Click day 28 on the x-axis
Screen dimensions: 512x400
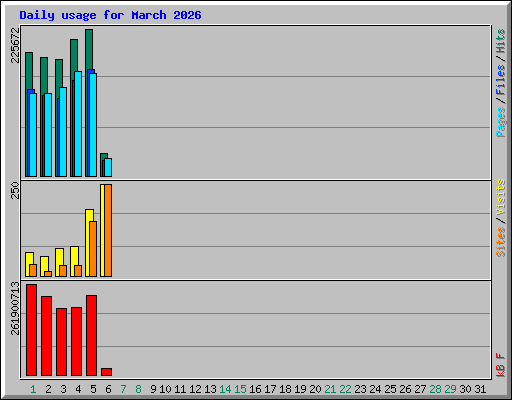[435, 389]
